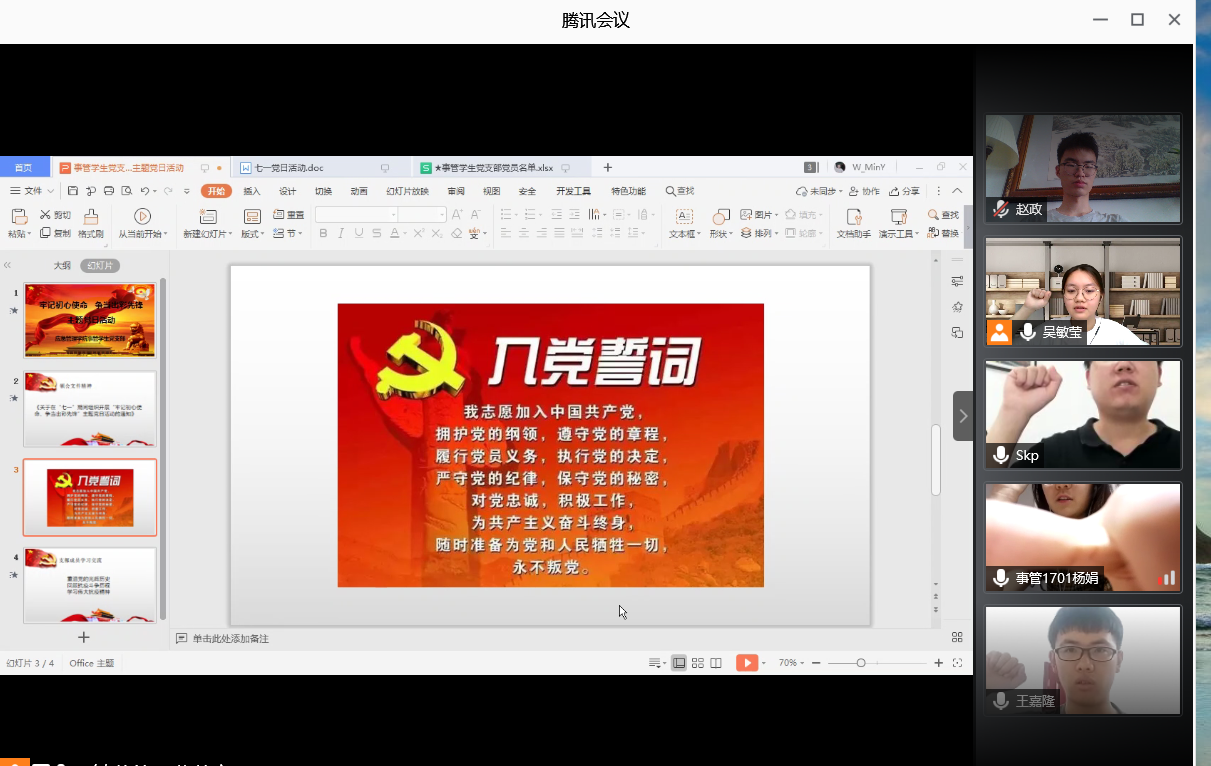Toggle Strikethrough formatting
This screenshot has width=1211, height=766.
pyautogui.click(x=376, y=233)
